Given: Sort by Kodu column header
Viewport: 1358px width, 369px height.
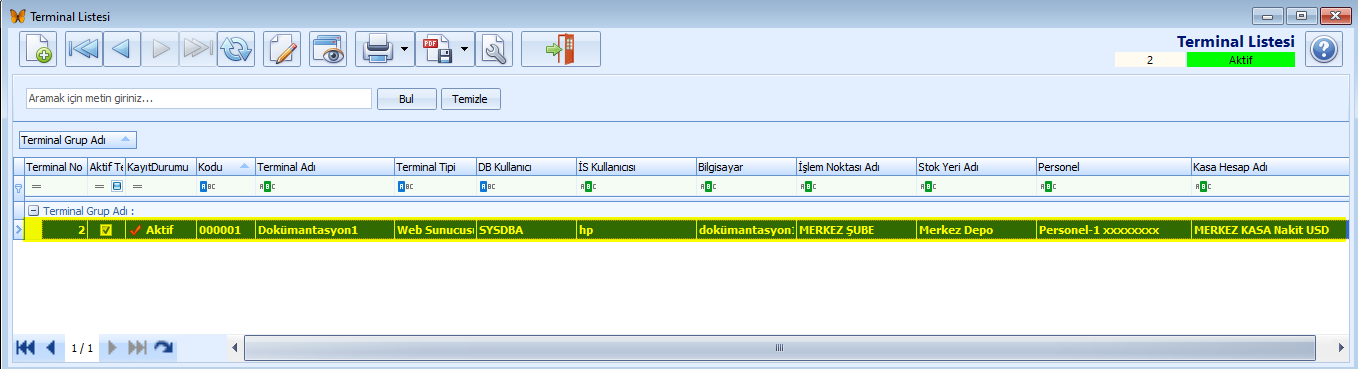Looking at the screenshot, I should (225, 166).
